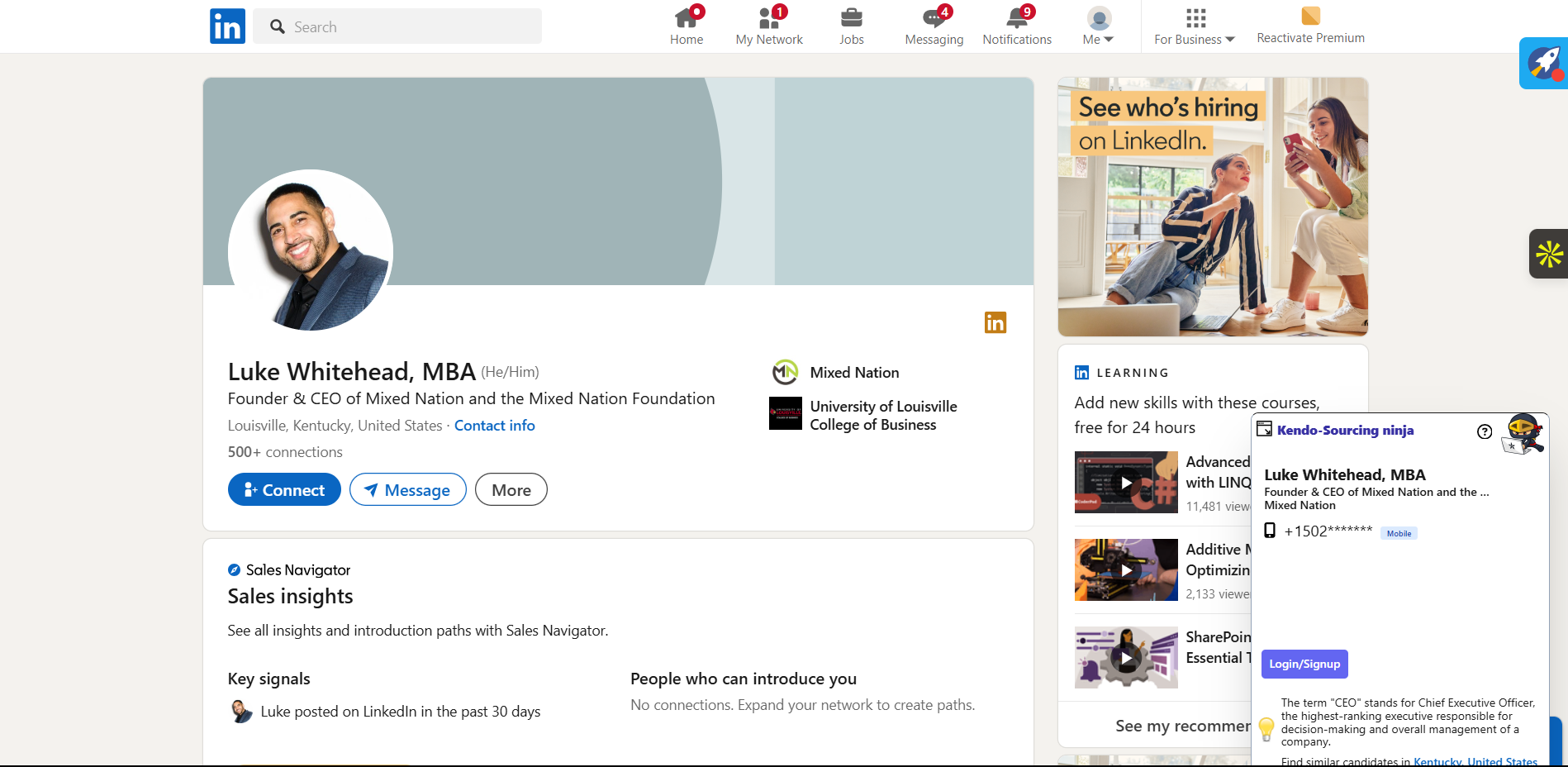Click the Sales insights heading
This screenshot has height=767, width=1568.
tap(291, 597)
